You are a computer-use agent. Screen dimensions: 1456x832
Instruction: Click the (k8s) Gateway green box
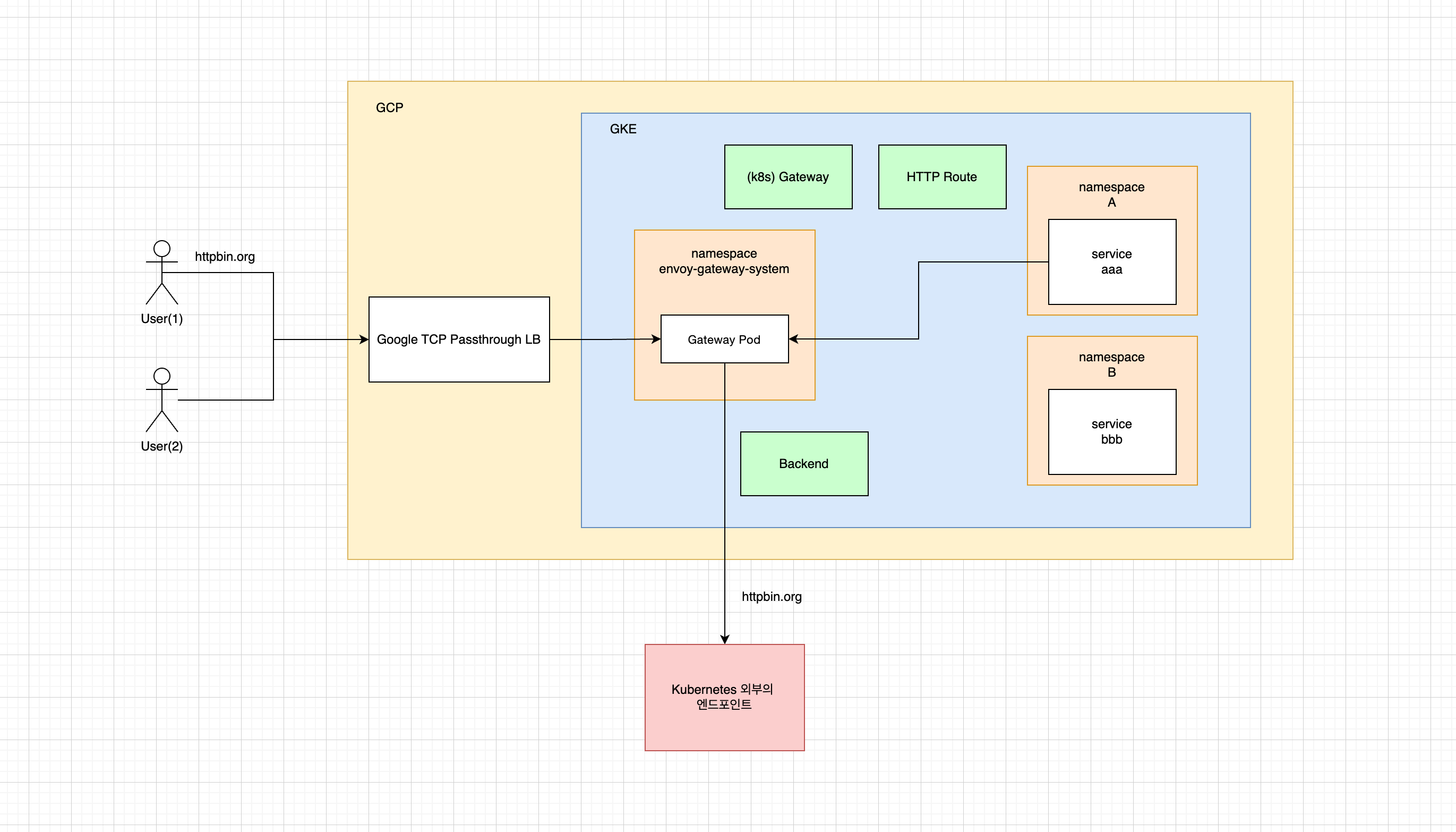(788, 177)
